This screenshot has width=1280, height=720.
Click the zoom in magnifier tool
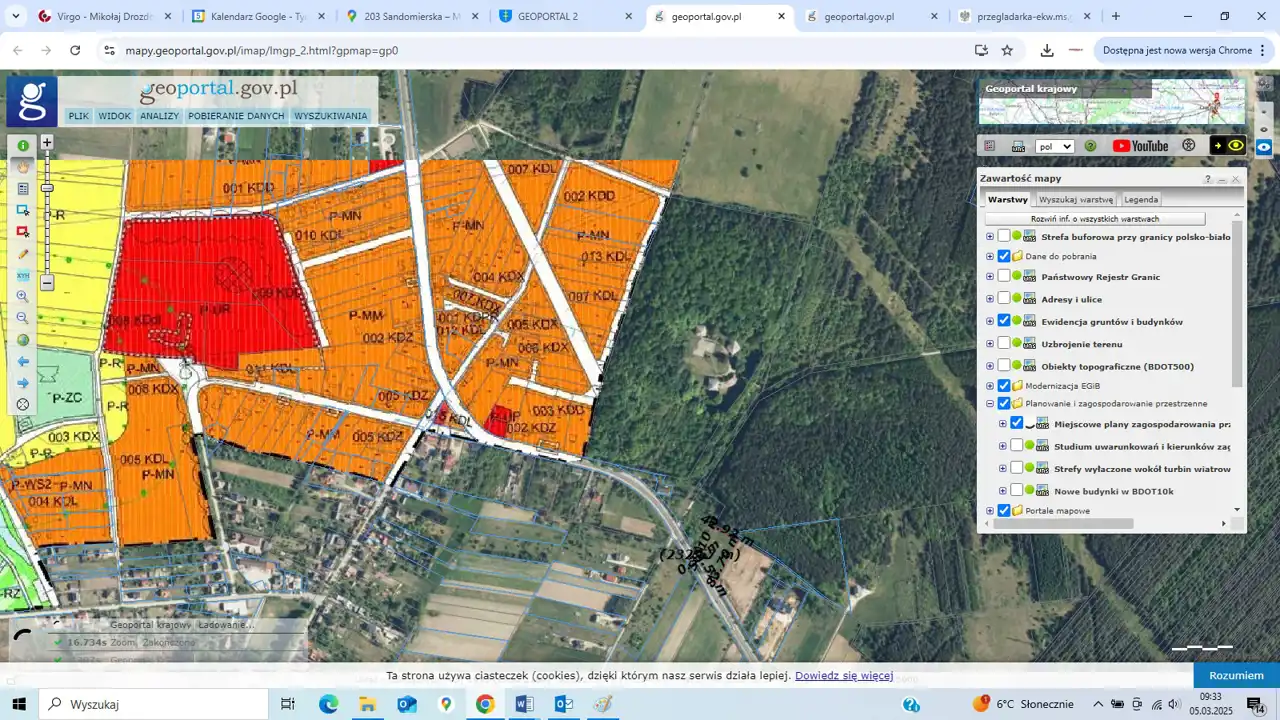point(23,297)
